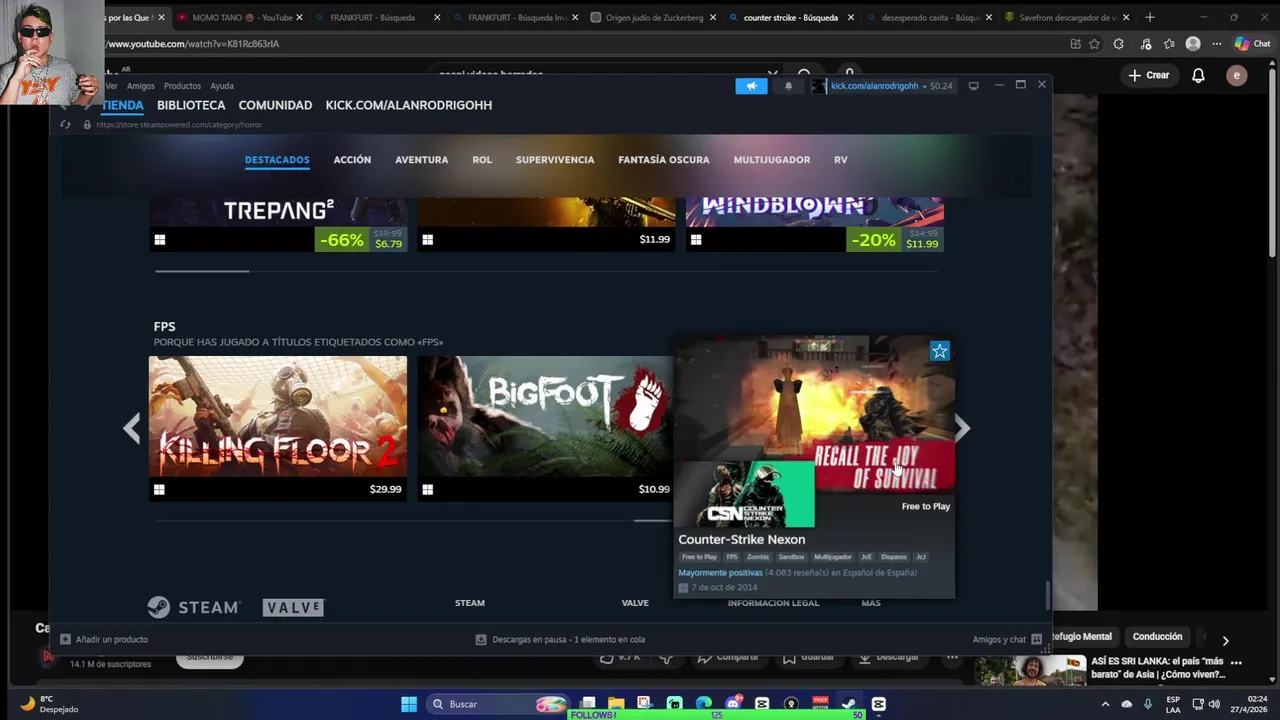Viewport: 1280px width, 720px height.
Task: Click the Valve logo in footer
Action: coord(294,607)
